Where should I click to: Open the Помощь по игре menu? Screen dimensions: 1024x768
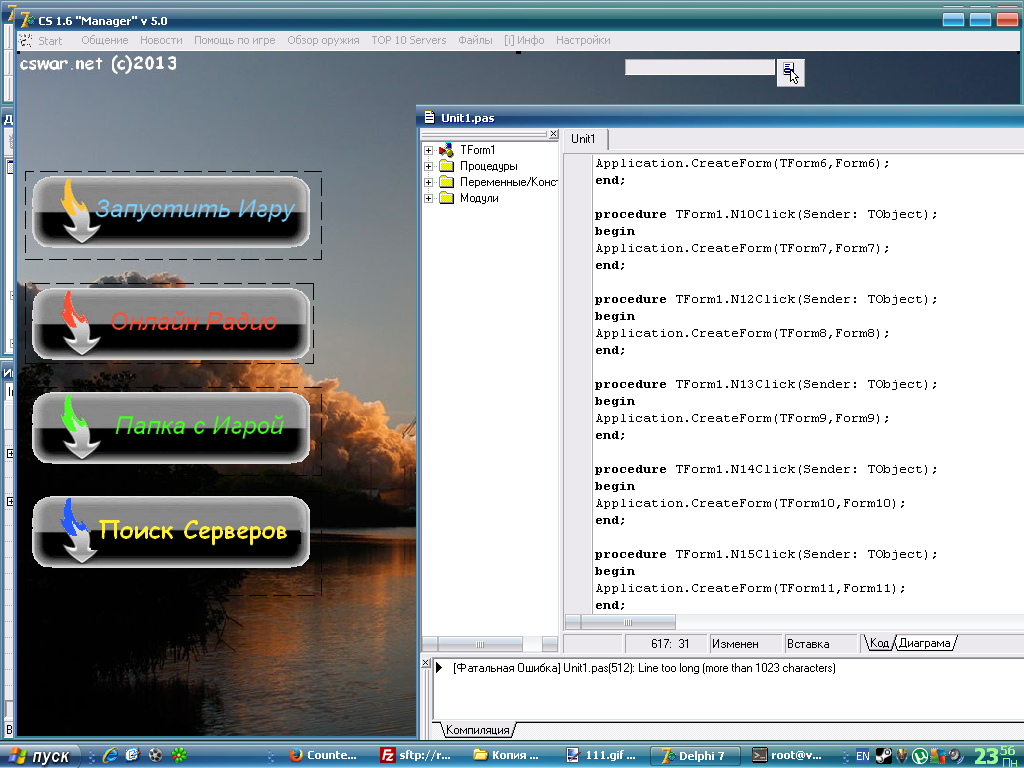[x=234, y=40]
